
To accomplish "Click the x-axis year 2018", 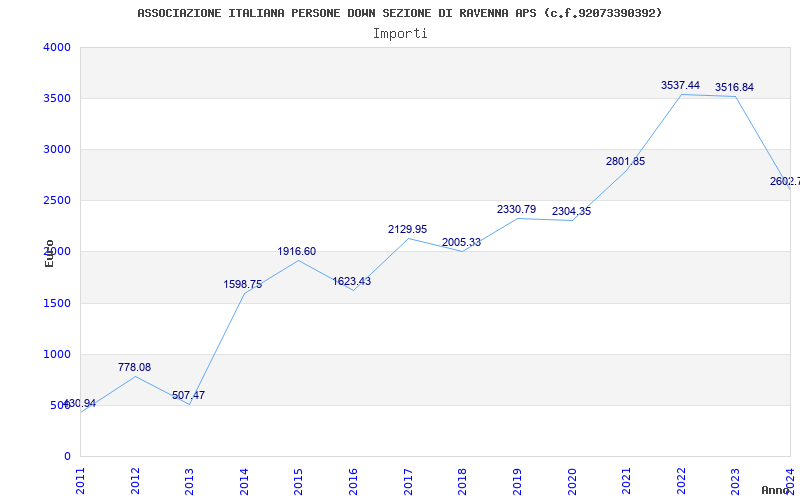I will tap(462, 481).
